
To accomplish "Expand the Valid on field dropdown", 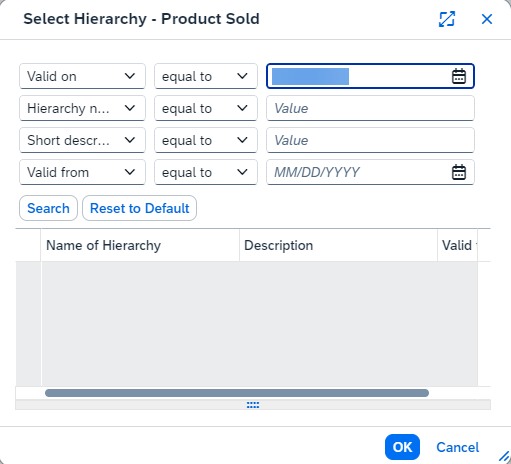I will pos(82,76).
